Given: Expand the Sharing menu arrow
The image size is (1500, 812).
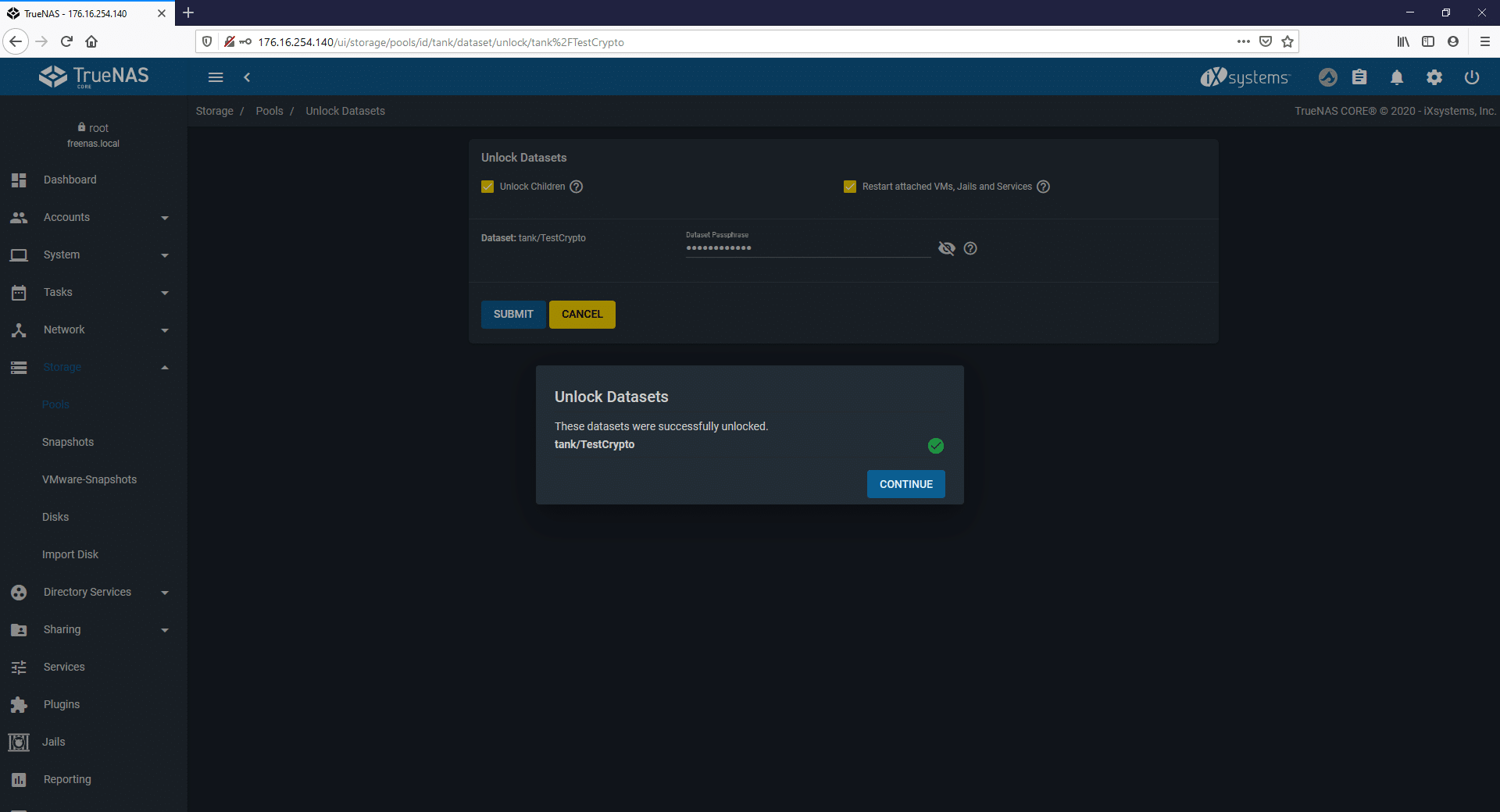Looking at the screenshot, I should pyautogui.click(x=165, y=630).
